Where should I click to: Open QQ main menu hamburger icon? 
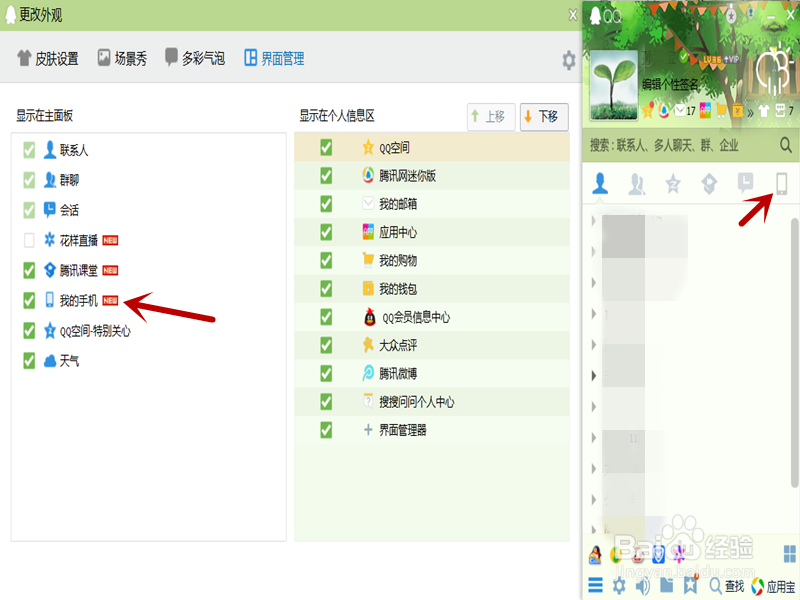(x=595, y=585)
